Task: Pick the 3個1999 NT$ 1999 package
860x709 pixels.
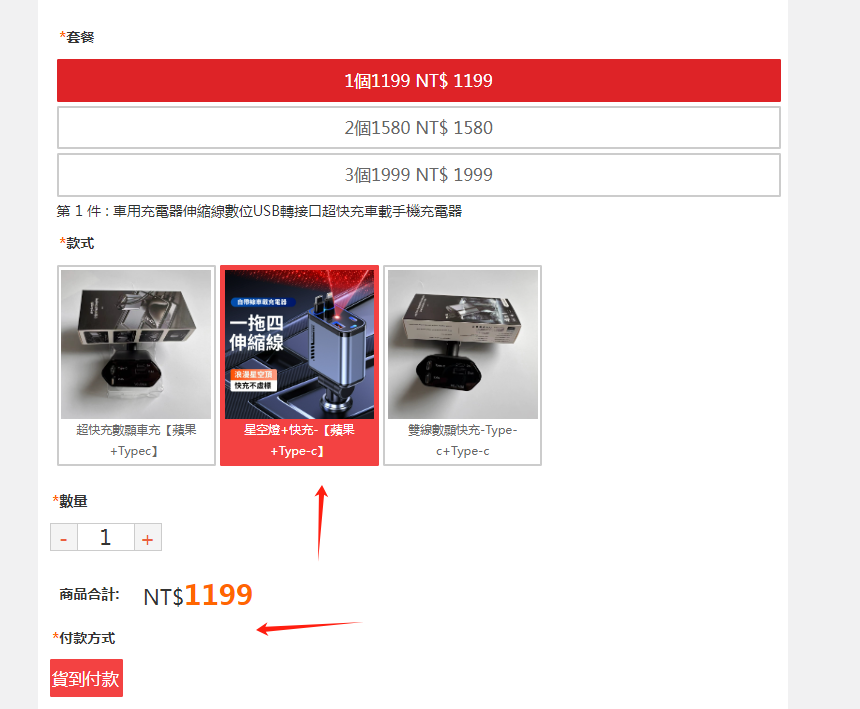Action: (x=418, y=175)
